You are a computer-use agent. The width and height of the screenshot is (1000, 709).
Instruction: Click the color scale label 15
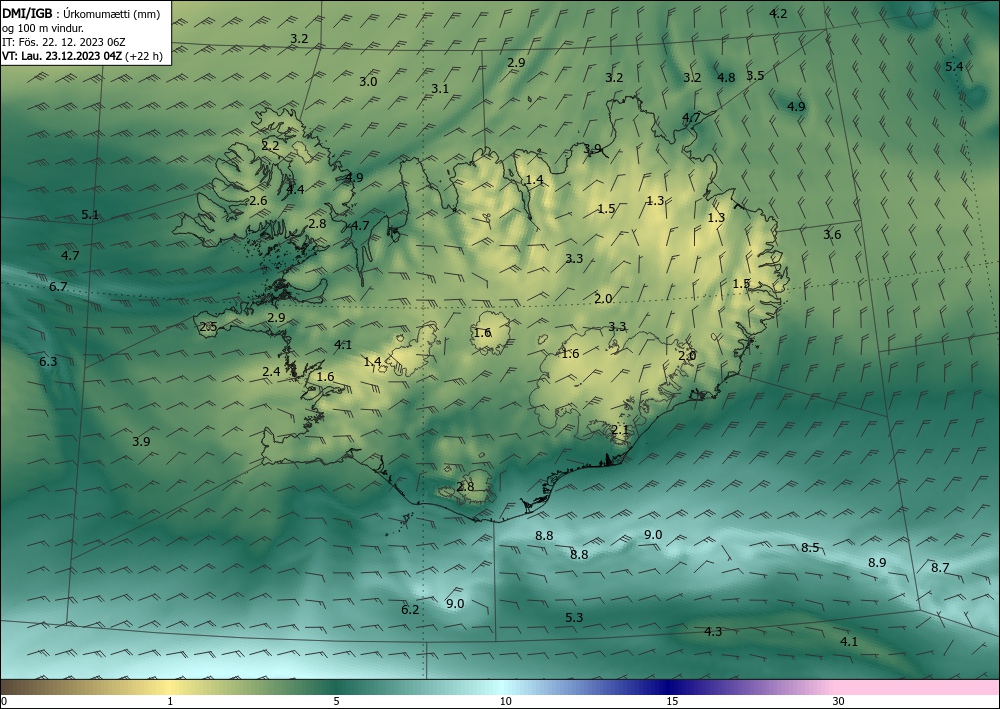(x=672, y=702)
